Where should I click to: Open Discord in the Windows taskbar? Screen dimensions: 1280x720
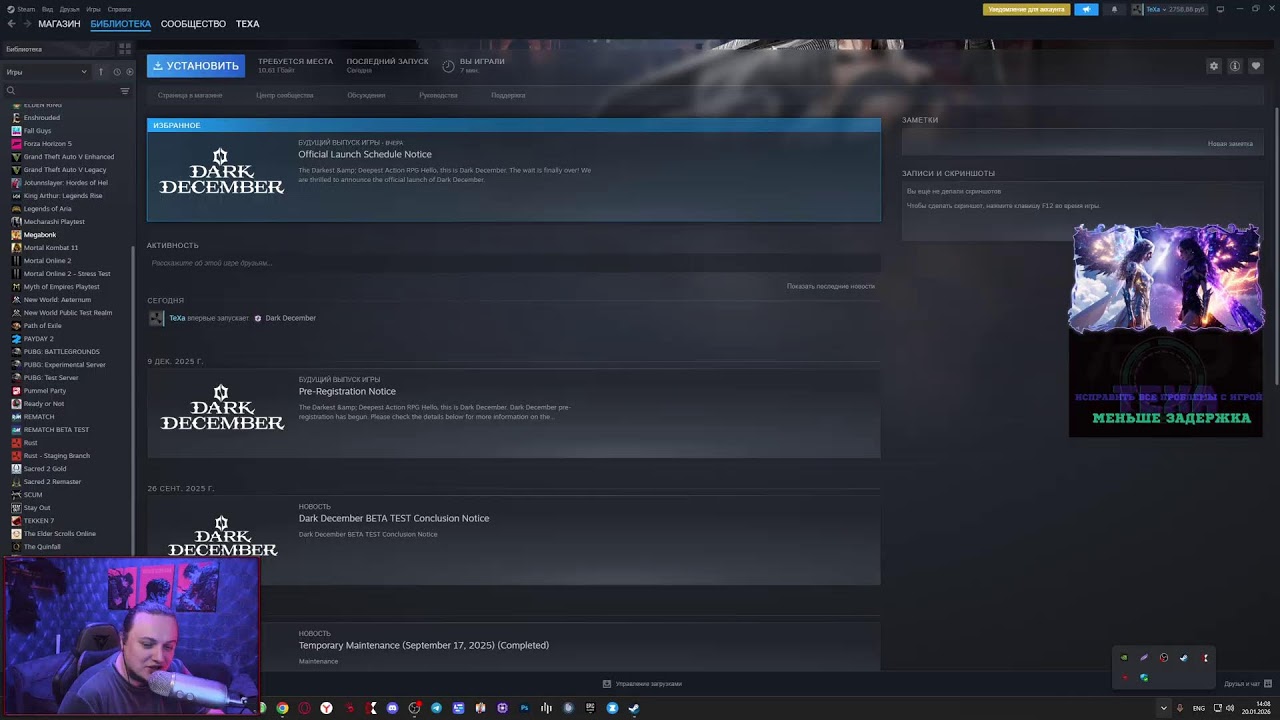point(392,708)
